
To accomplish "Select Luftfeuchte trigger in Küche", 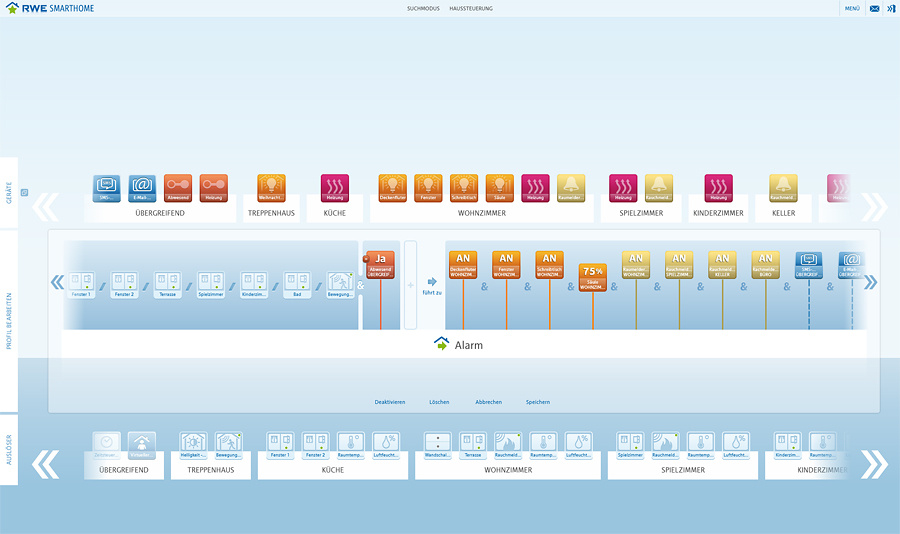I will pyautogui.click(x=386, y=446).
